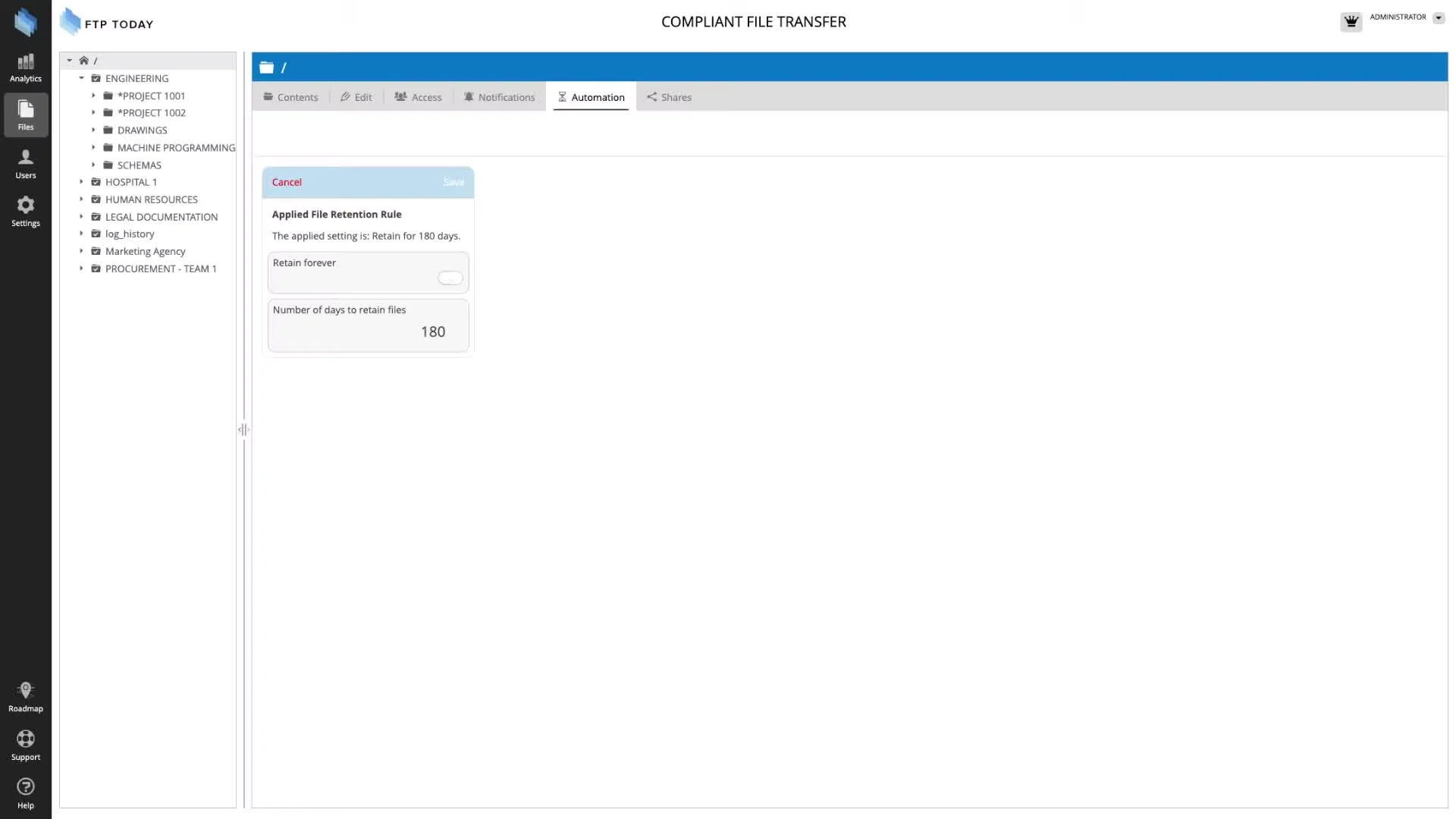
Task: Select the LEGAL DOCUMENTATION folder
Action: coord(161,217)
